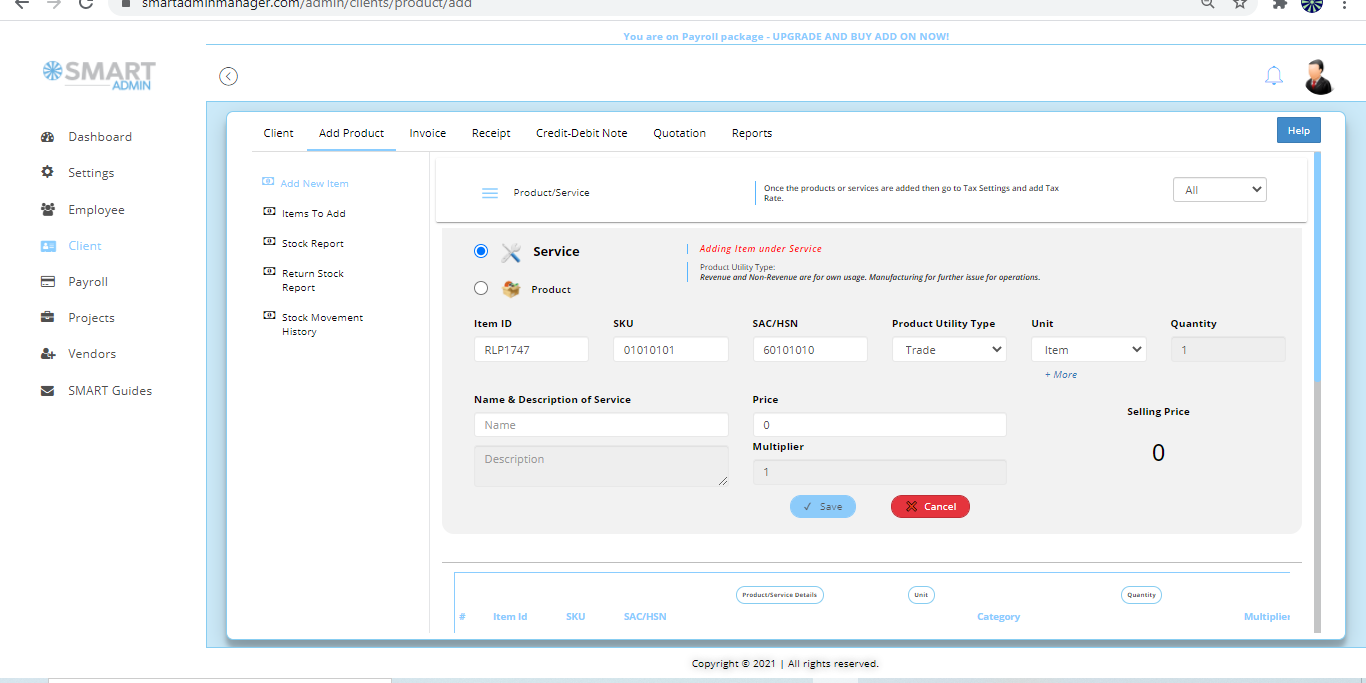Click the profile avatar picture
The image size is (1366, 683).
coord(1318,76)
